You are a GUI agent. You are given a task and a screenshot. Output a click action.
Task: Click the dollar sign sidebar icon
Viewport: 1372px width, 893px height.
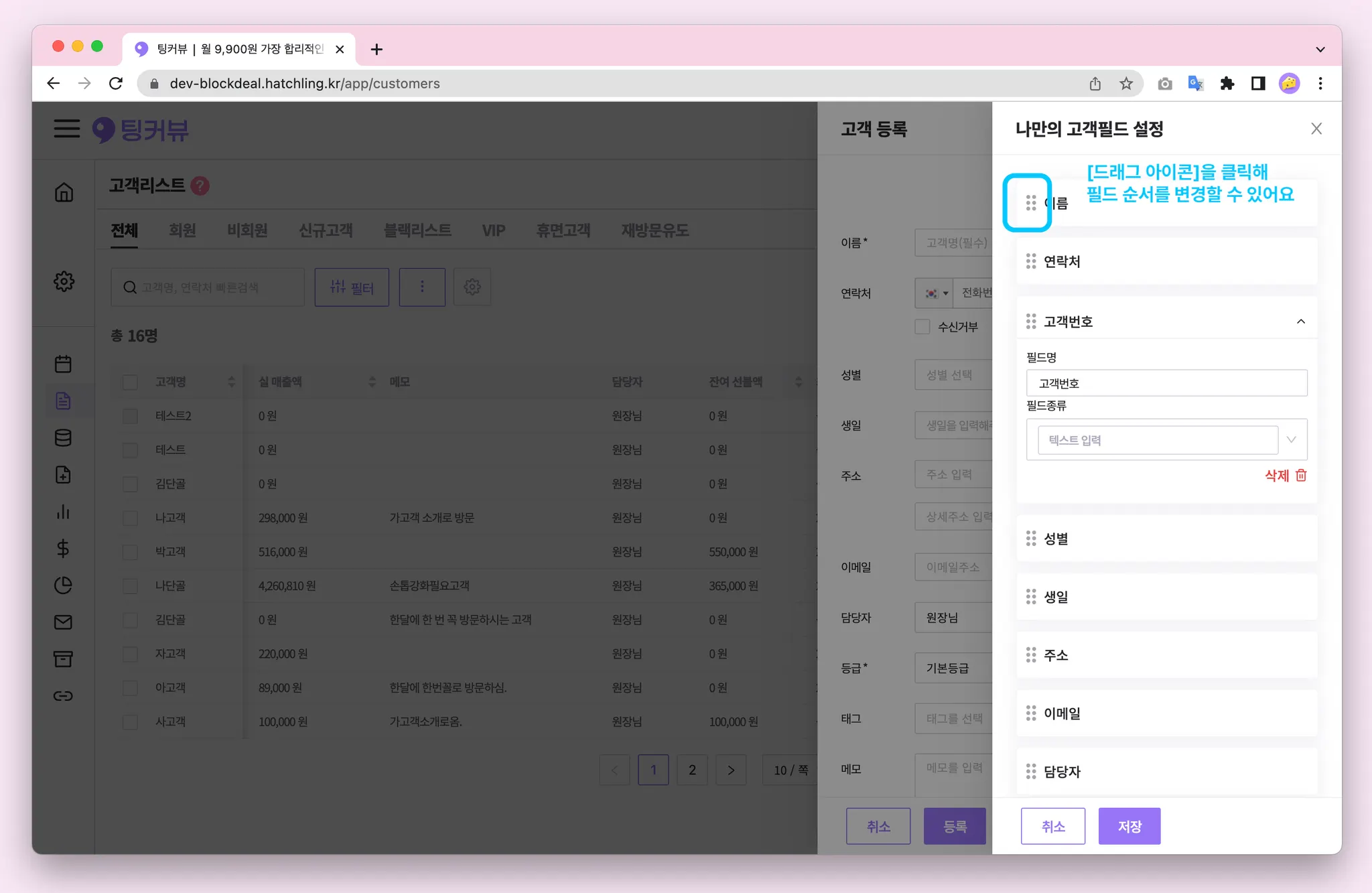tap(63, 549)
